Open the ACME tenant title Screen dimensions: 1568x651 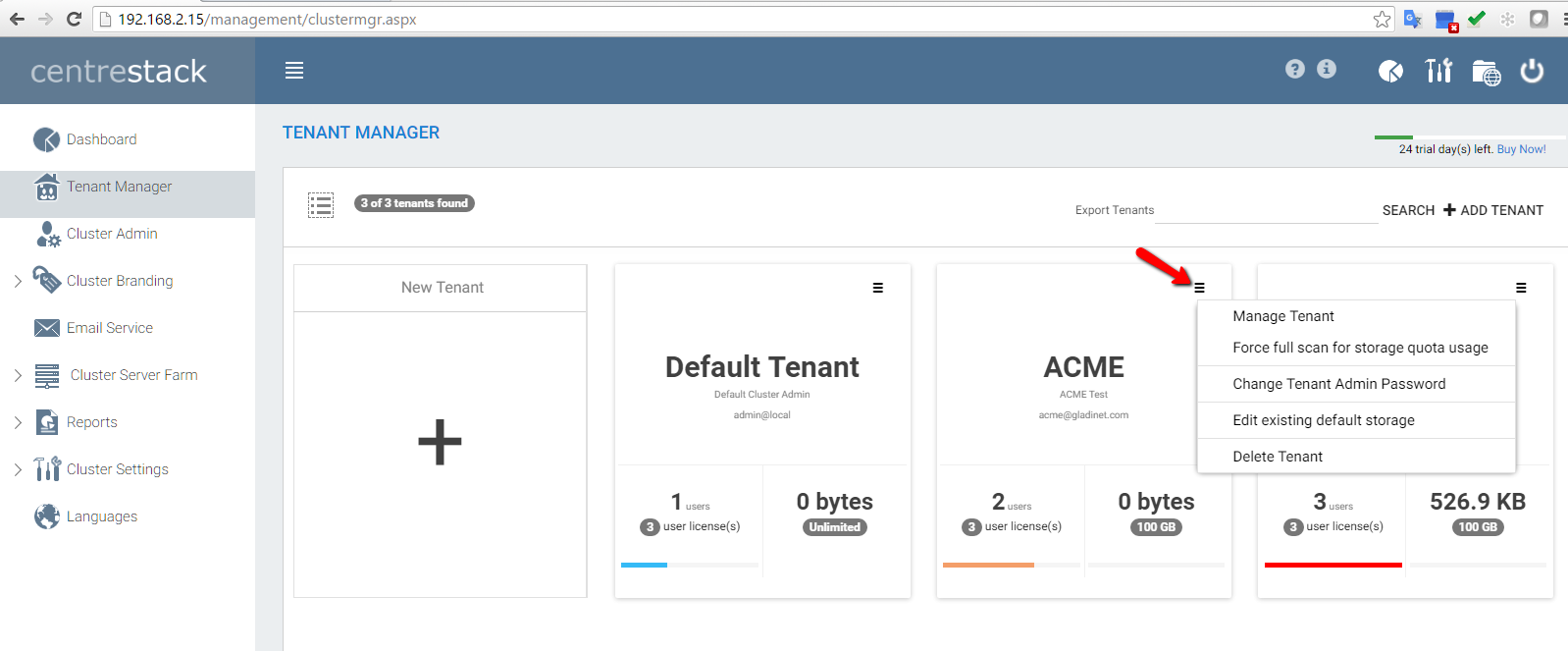click(x=1083, y=367)
